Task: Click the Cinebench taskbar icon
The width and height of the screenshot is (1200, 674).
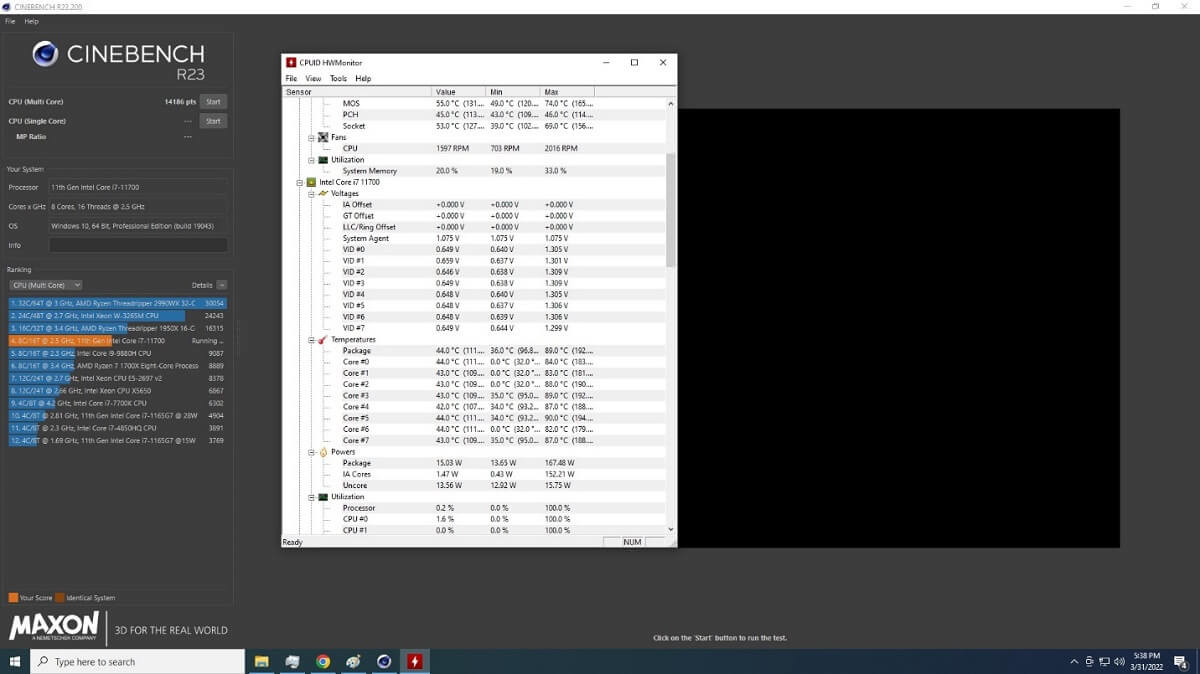Action: coord(384,662)
